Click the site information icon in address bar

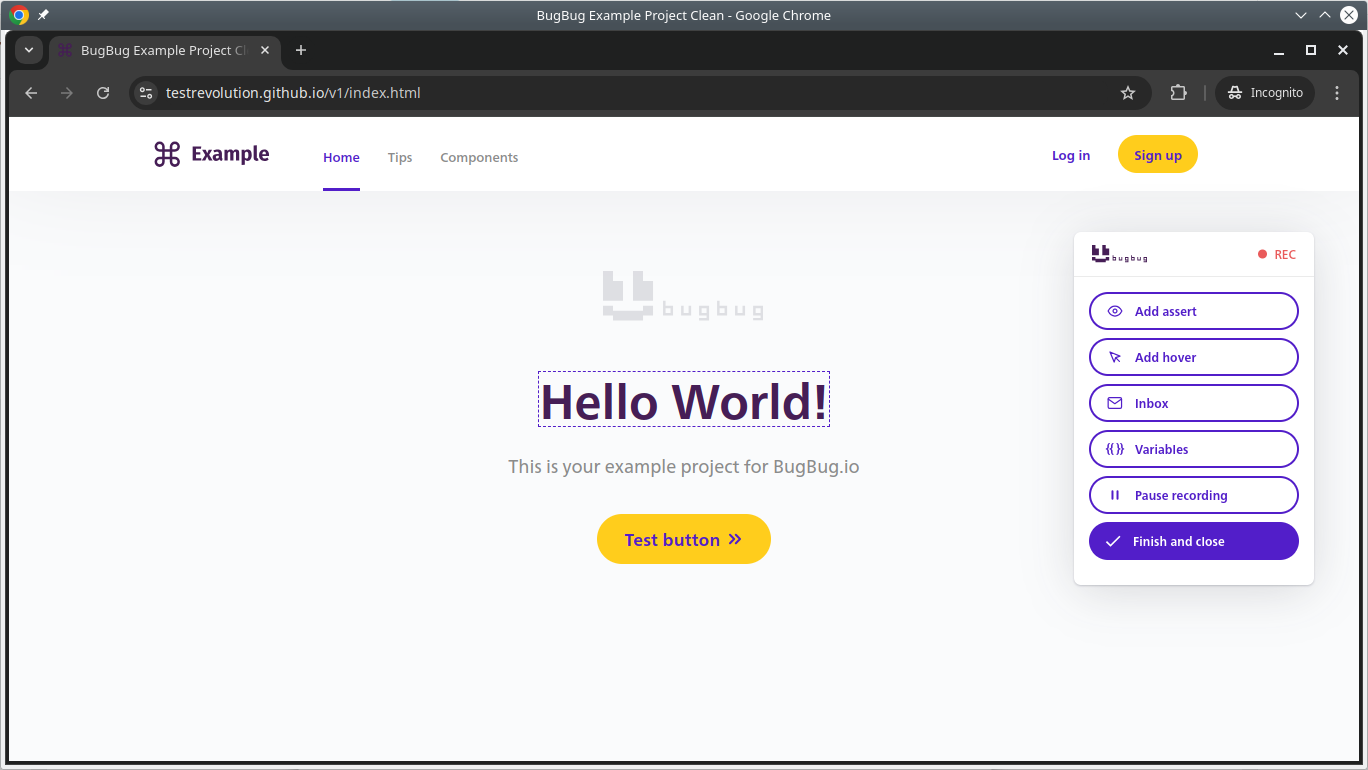(x=146, y=93)
